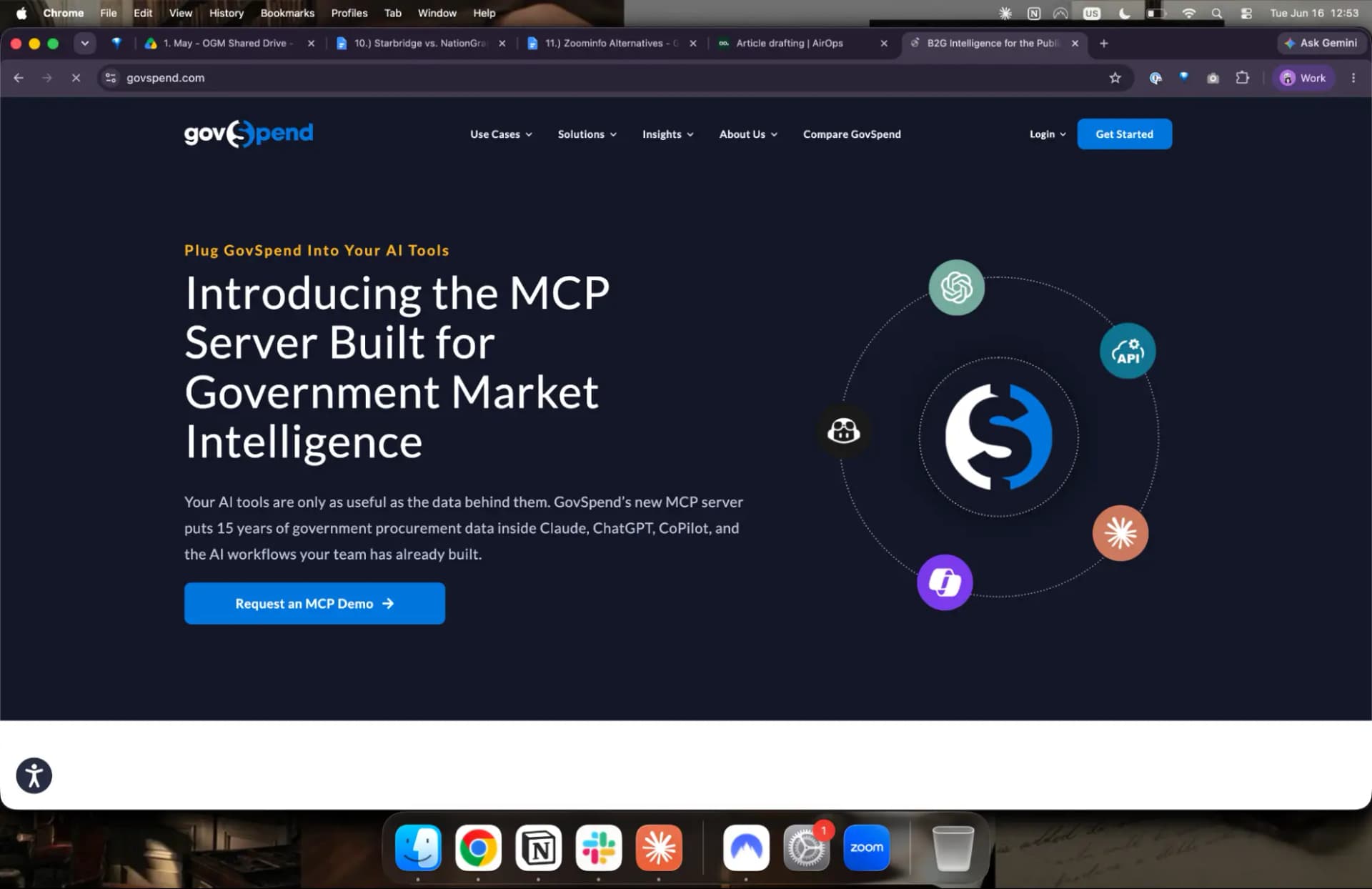Open Finder from the dock
The image size is (1372, 889).
click(x=418, y=848)
